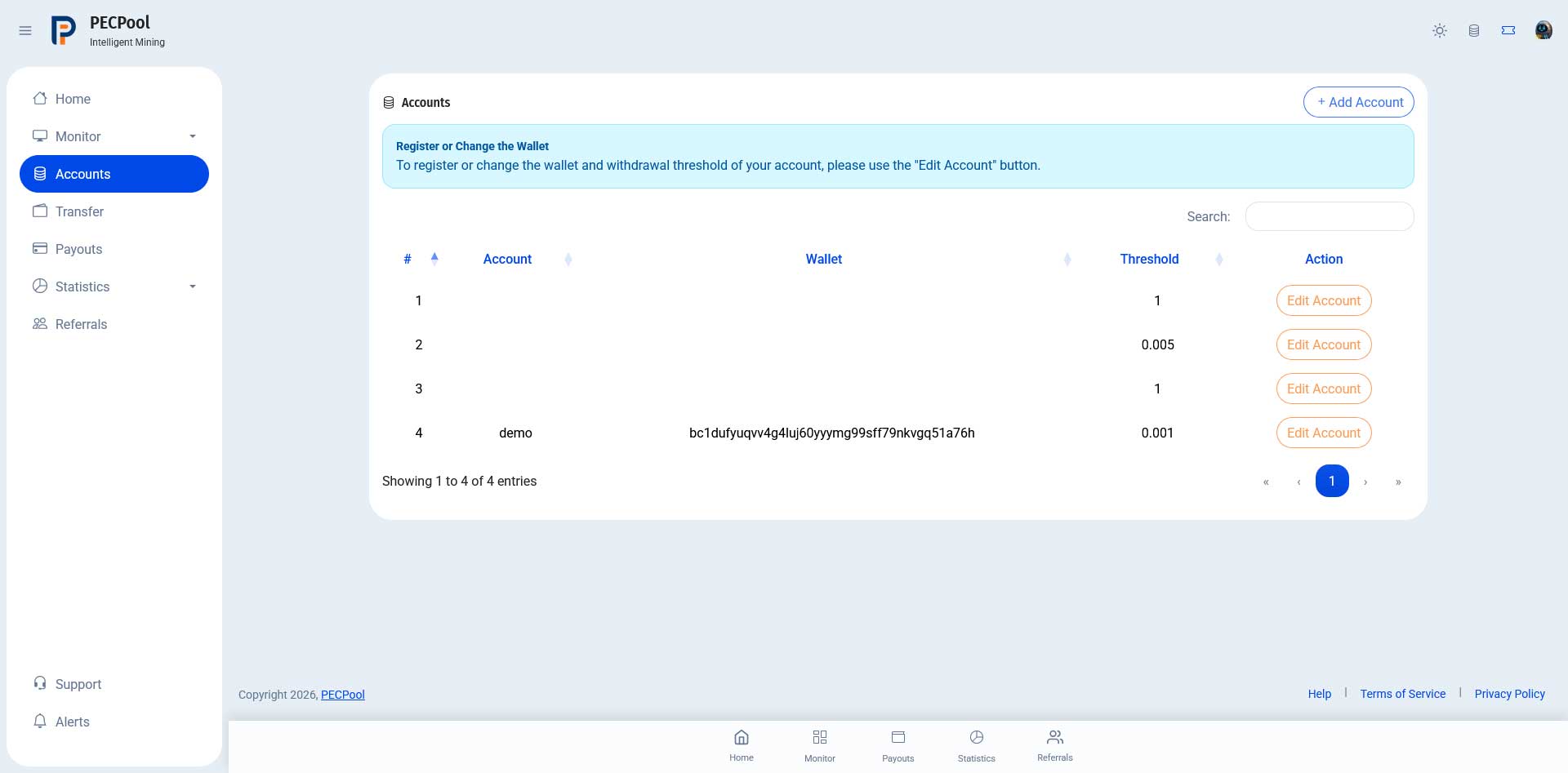Click Edit Account for row 1
This screenshot has width=1568, height=773.
[x=1324, y=300]
